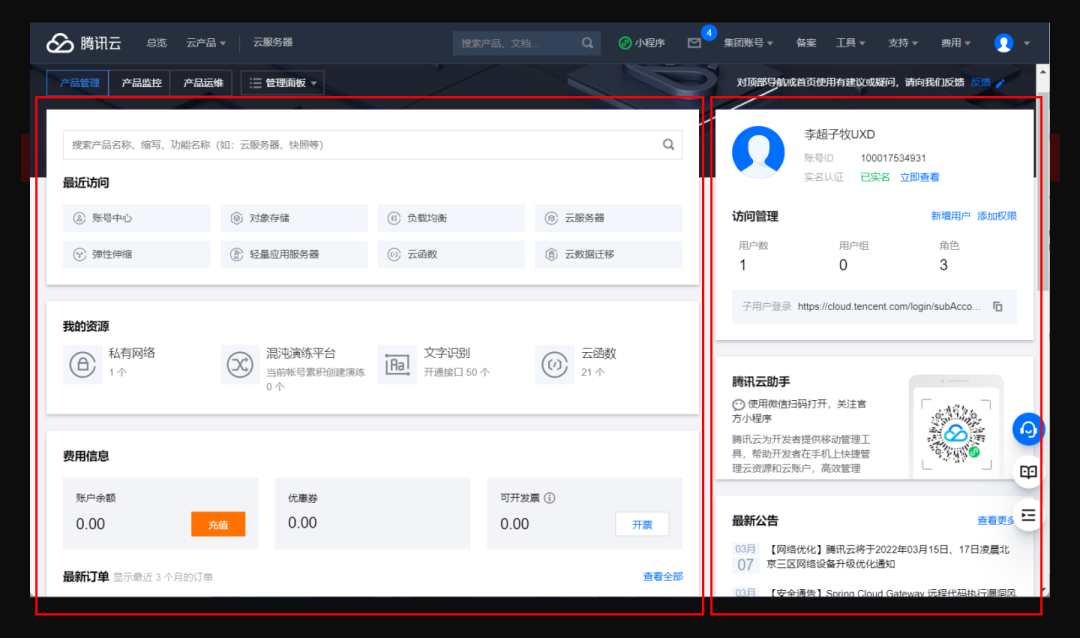Click the 开票 button
This screenshot has height=638, width=1080.
642,524
